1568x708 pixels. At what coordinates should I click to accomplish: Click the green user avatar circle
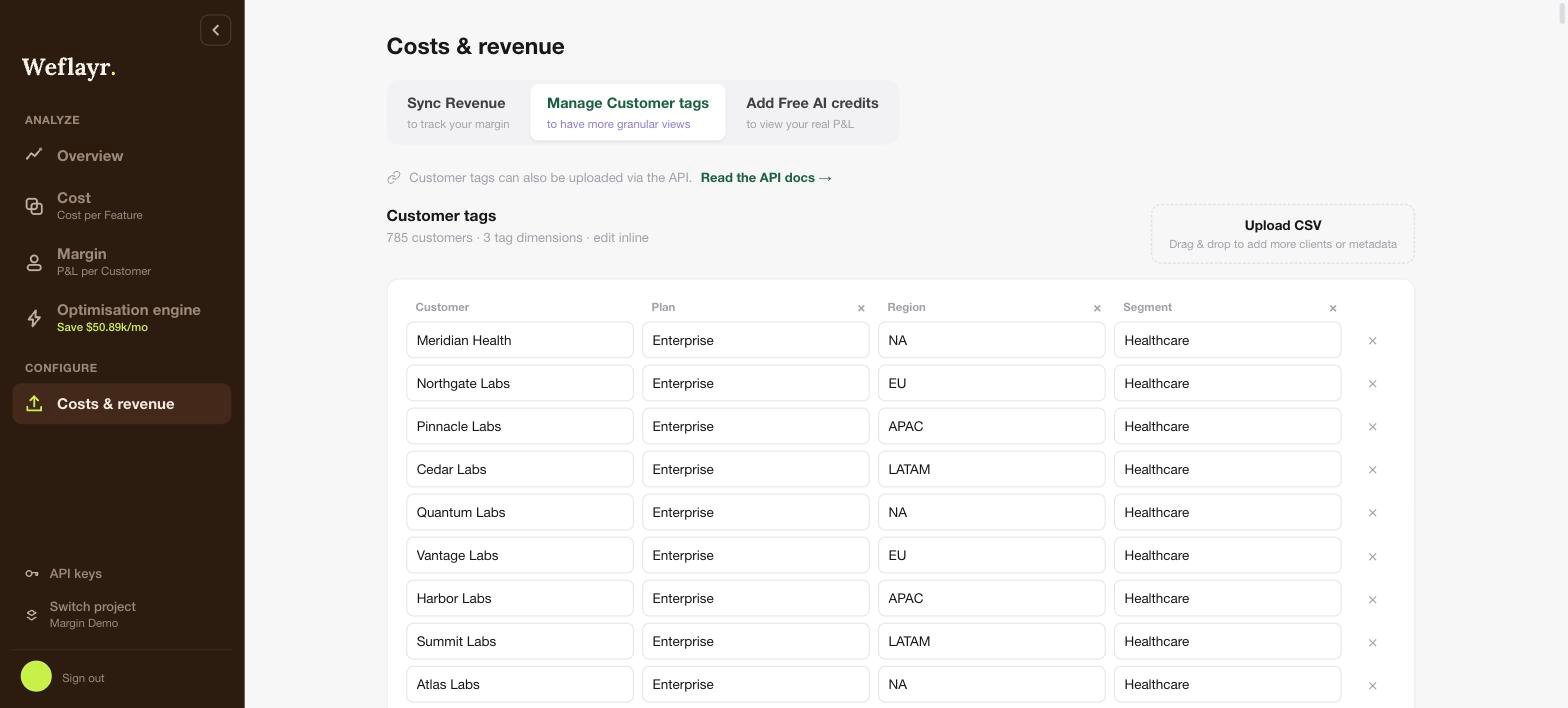coord(36,677)
